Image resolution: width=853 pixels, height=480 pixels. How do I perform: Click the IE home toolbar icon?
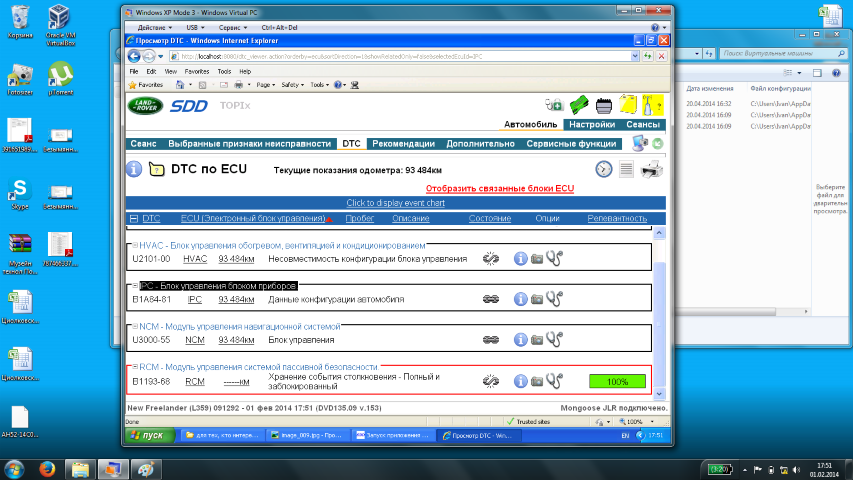(180, 85)
